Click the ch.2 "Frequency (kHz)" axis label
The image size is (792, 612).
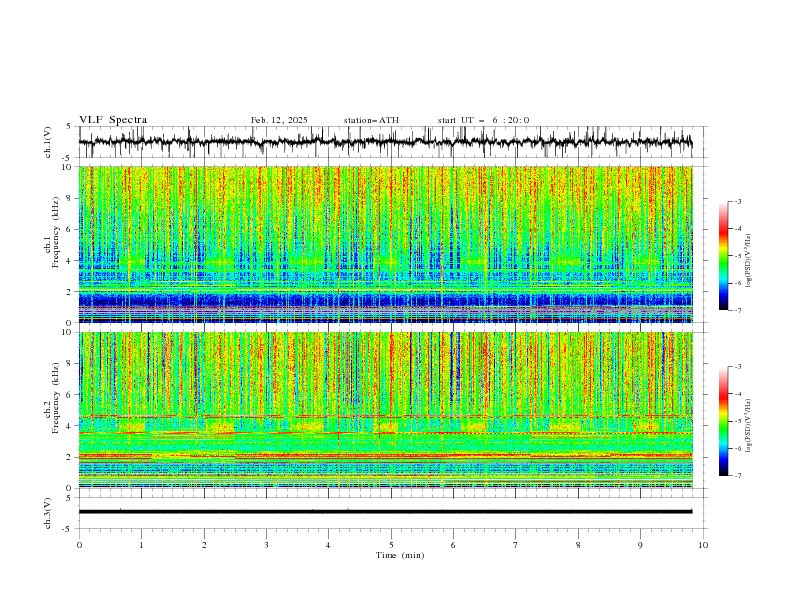click(56, 398)
